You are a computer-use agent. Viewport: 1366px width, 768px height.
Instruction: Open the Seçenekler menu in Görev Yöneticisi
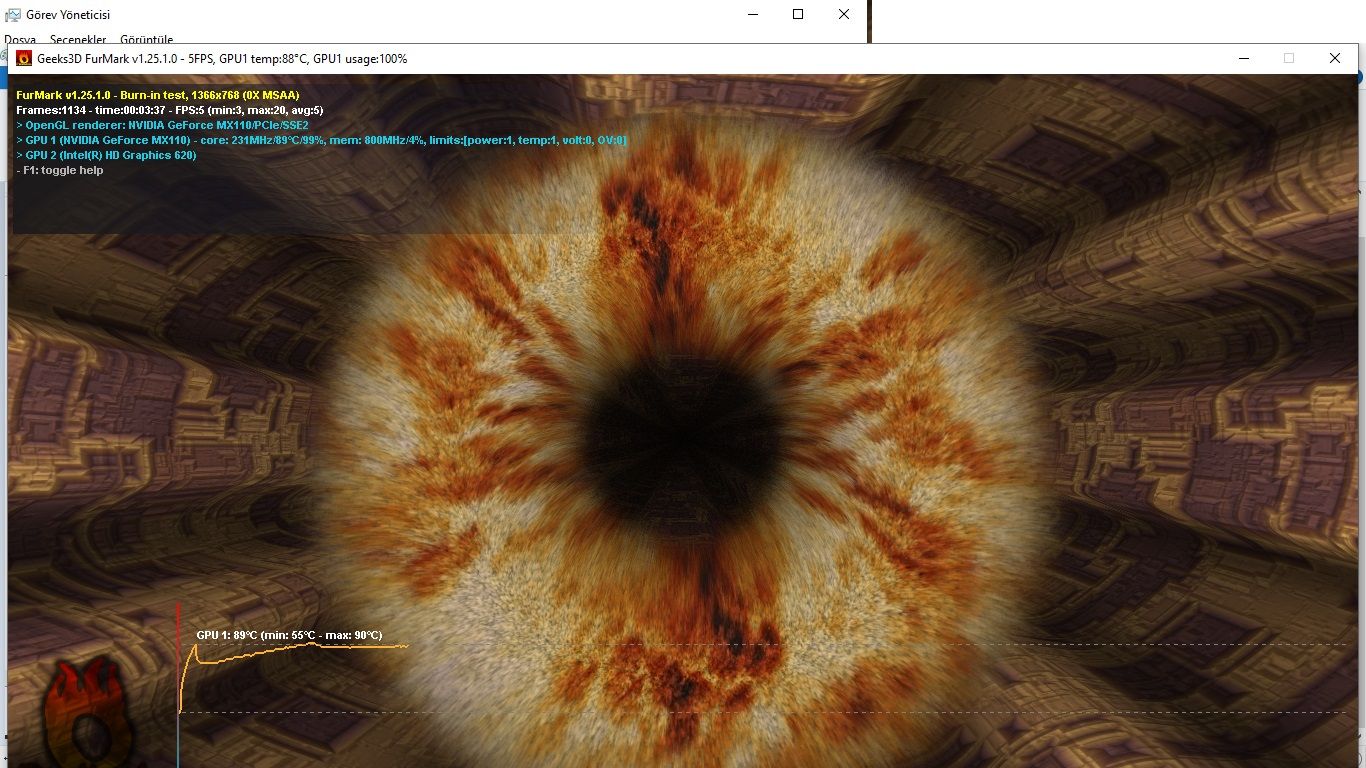pyautogui.click(x=78, y=40)
